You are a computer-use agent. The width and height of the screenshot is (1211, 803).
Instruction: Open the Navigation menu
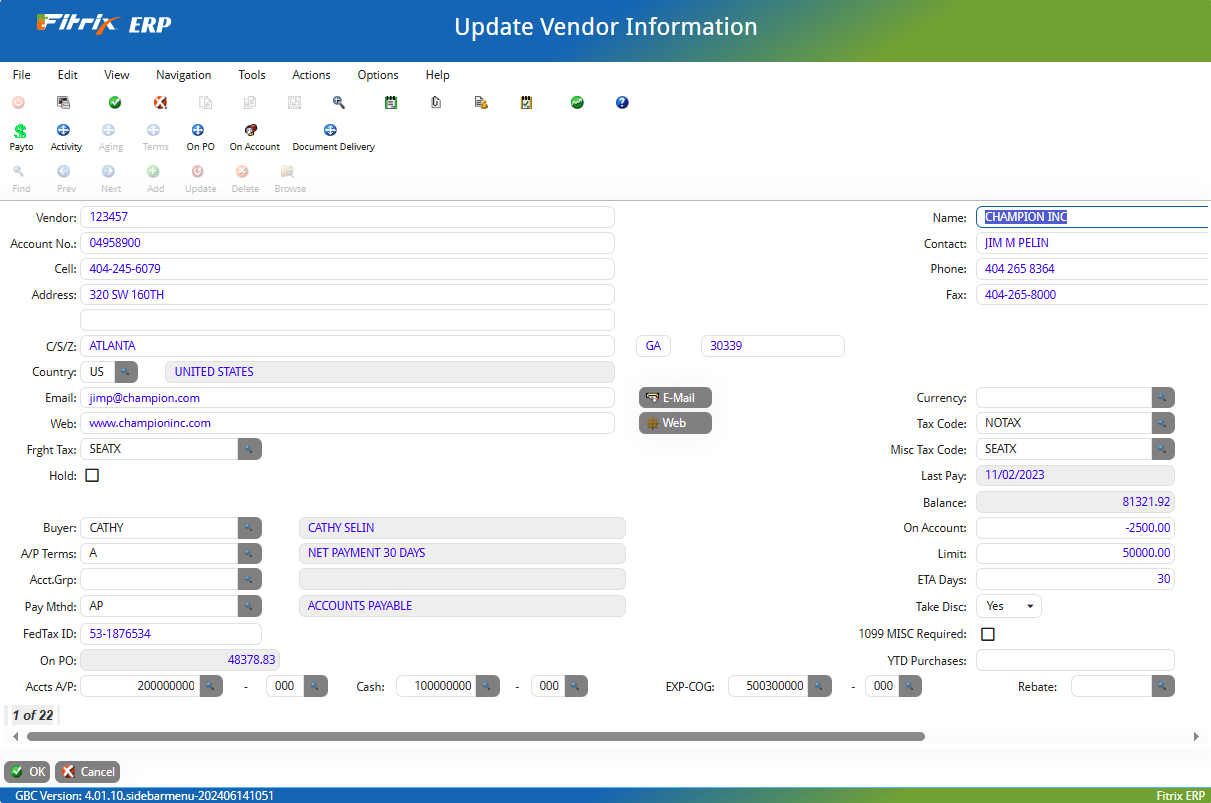tap(184, 75)
